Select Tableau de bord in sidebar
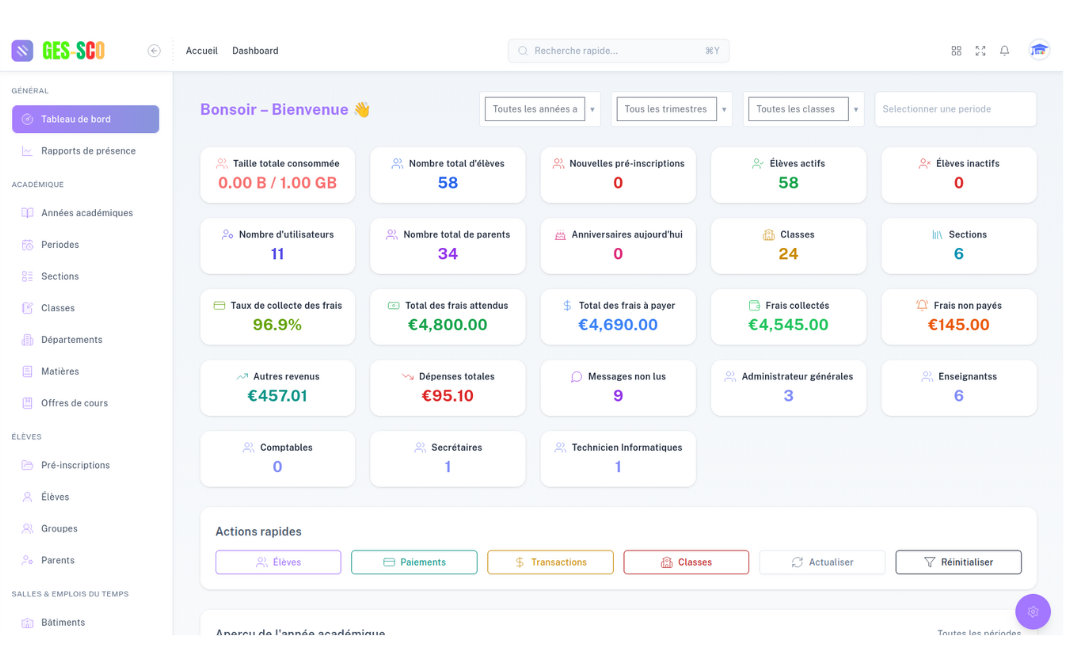The height and width of the screenshot is (669, 1070). [85, 119]
